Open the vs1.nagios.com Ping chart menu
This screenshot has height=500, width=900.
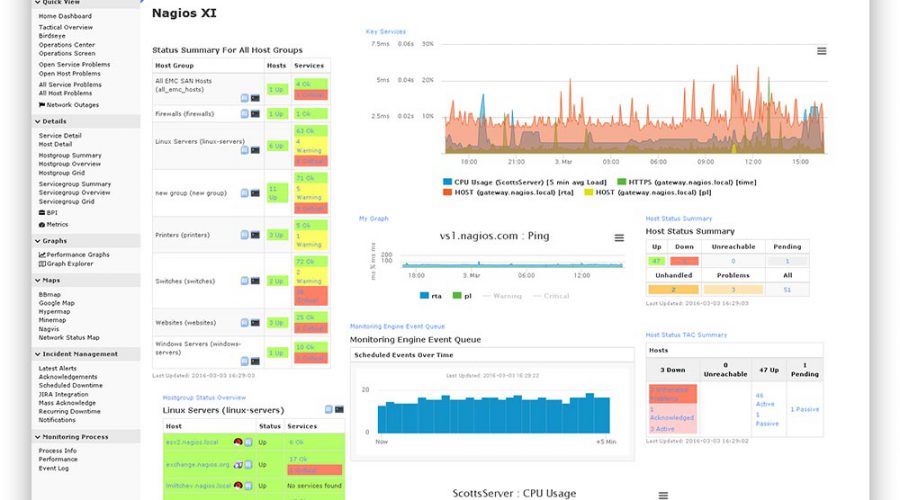pyautogui.click(x=619, y=238)
